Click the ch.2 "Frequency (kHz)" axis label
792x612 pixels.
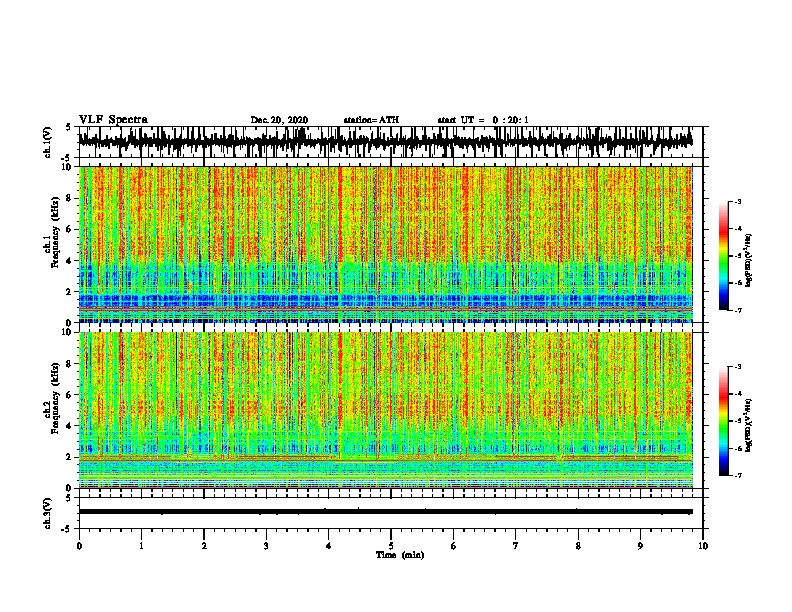point(55,398)
